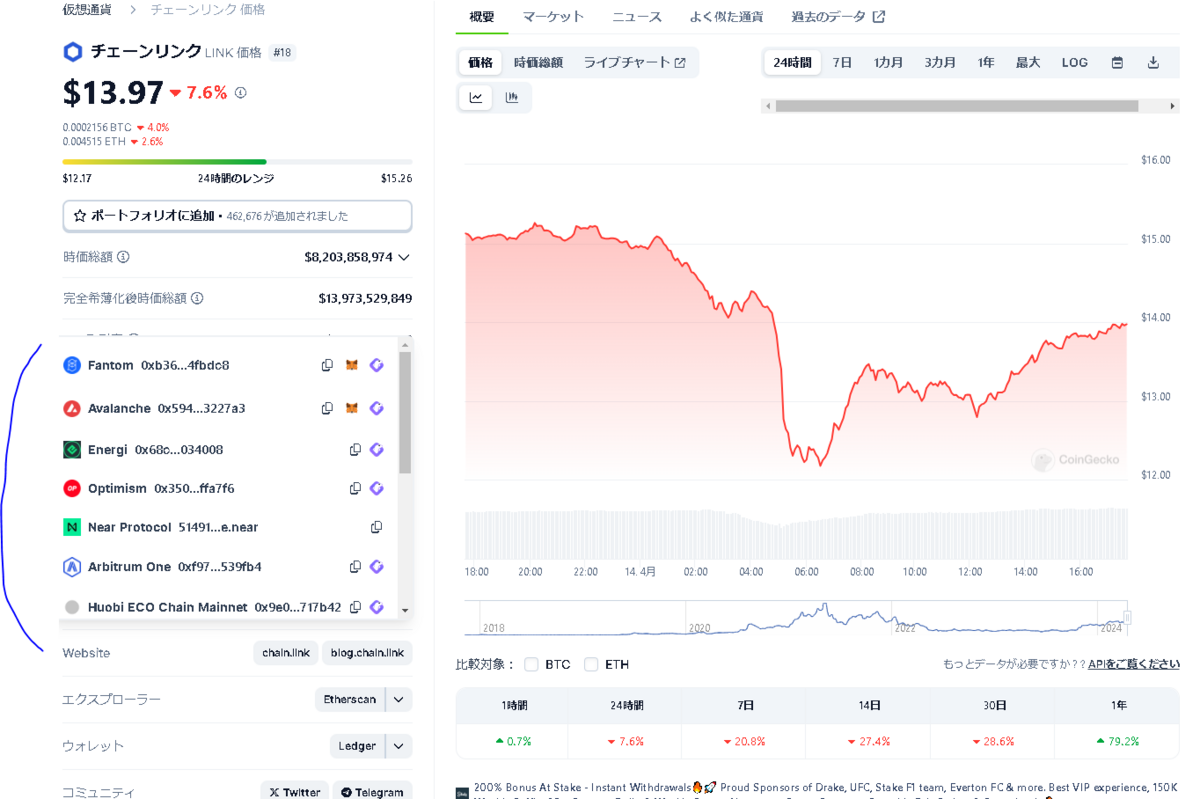Open the Ledger wallet dropdown arrow
1200x799 pixels.
(399, 746)
